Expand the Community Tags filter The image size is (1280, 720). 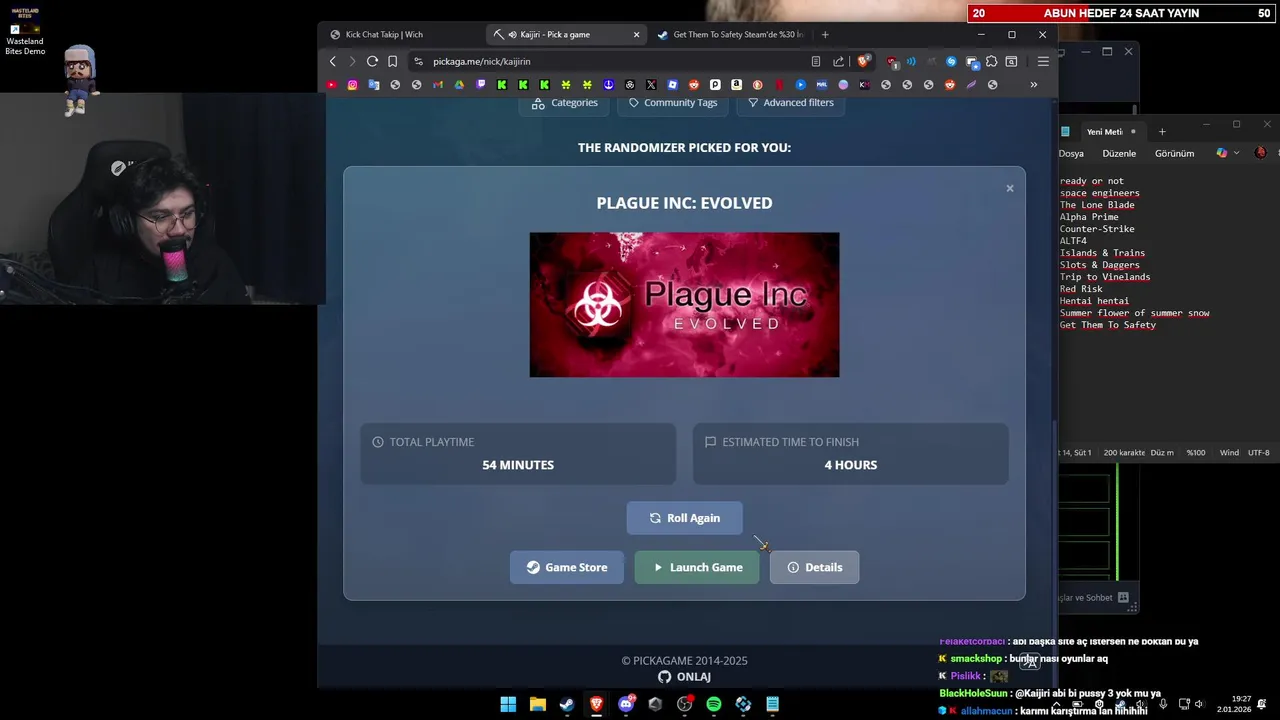672,103
